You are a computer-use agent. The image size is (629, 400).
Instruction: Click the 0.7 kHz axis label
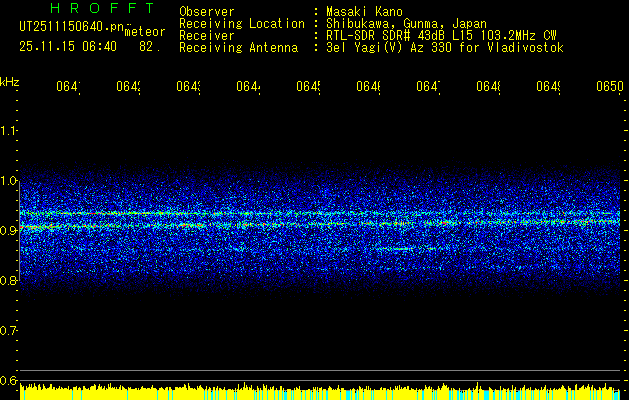point(8,331)
